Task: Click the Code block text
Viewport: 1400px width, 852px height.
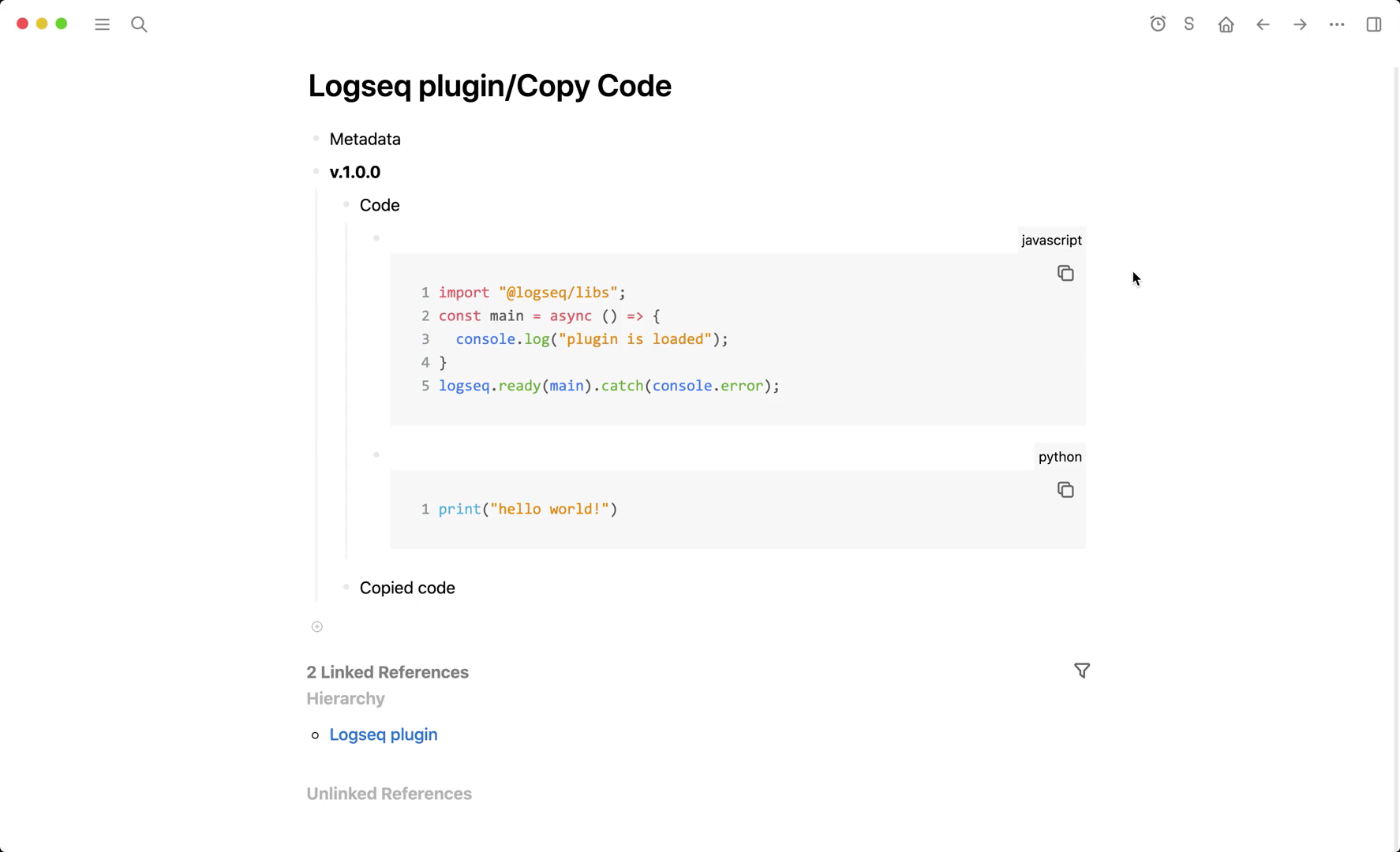Action: 380,205
